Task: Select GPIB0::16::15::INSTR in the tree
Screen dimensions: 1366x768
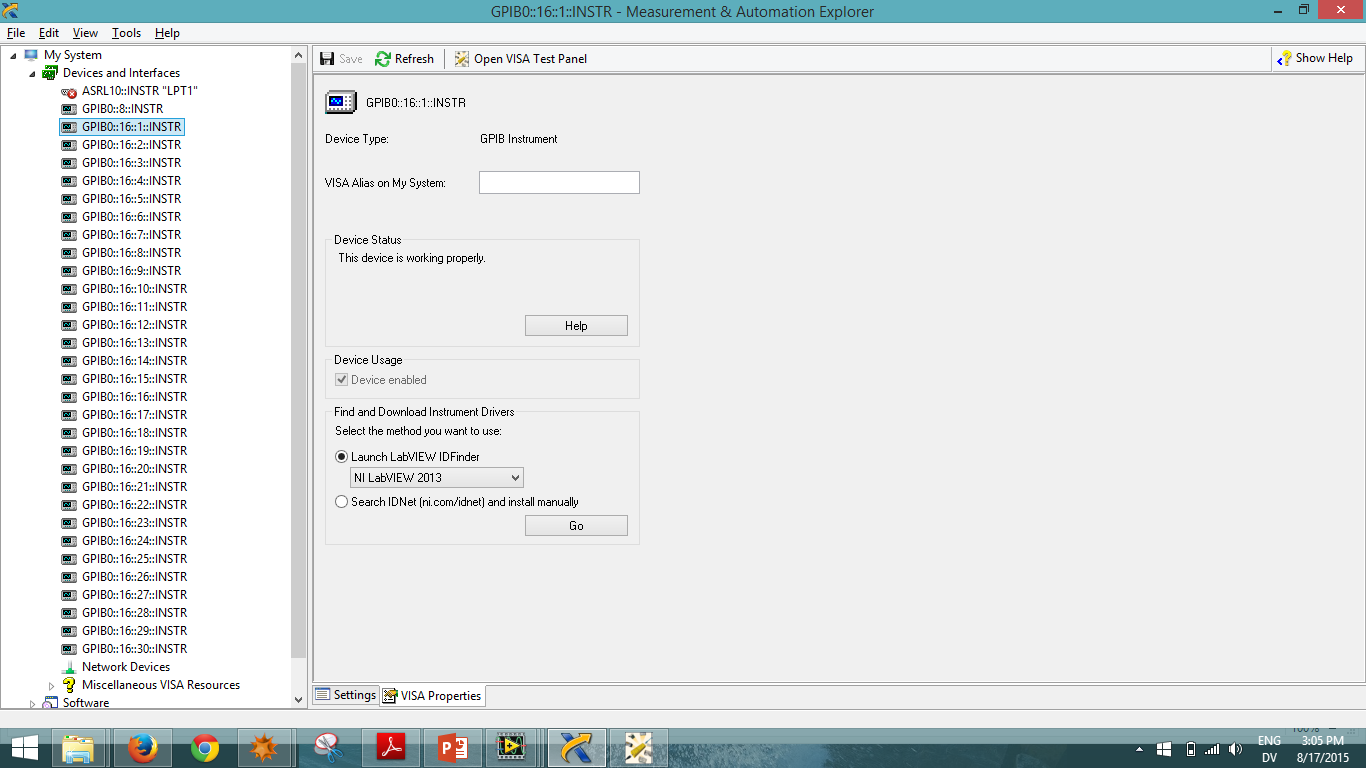Action: [x=135, y=379]
